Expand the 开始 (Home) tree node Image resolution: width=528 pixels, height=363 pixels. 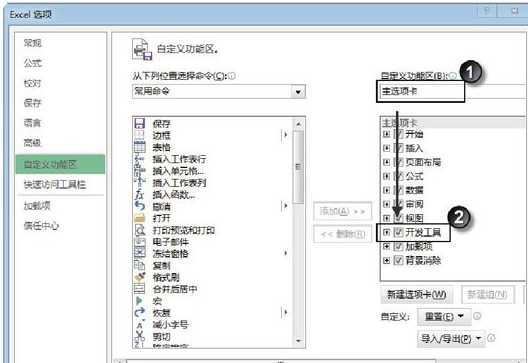tap(386, 134)
